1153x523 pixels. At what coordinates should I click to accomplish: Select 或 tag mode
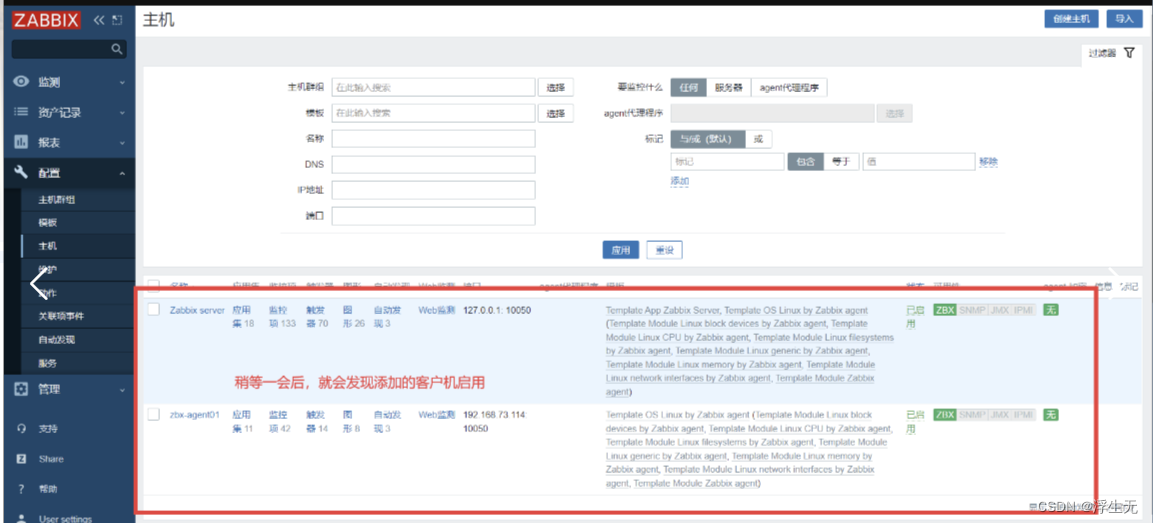pos(758,138)
